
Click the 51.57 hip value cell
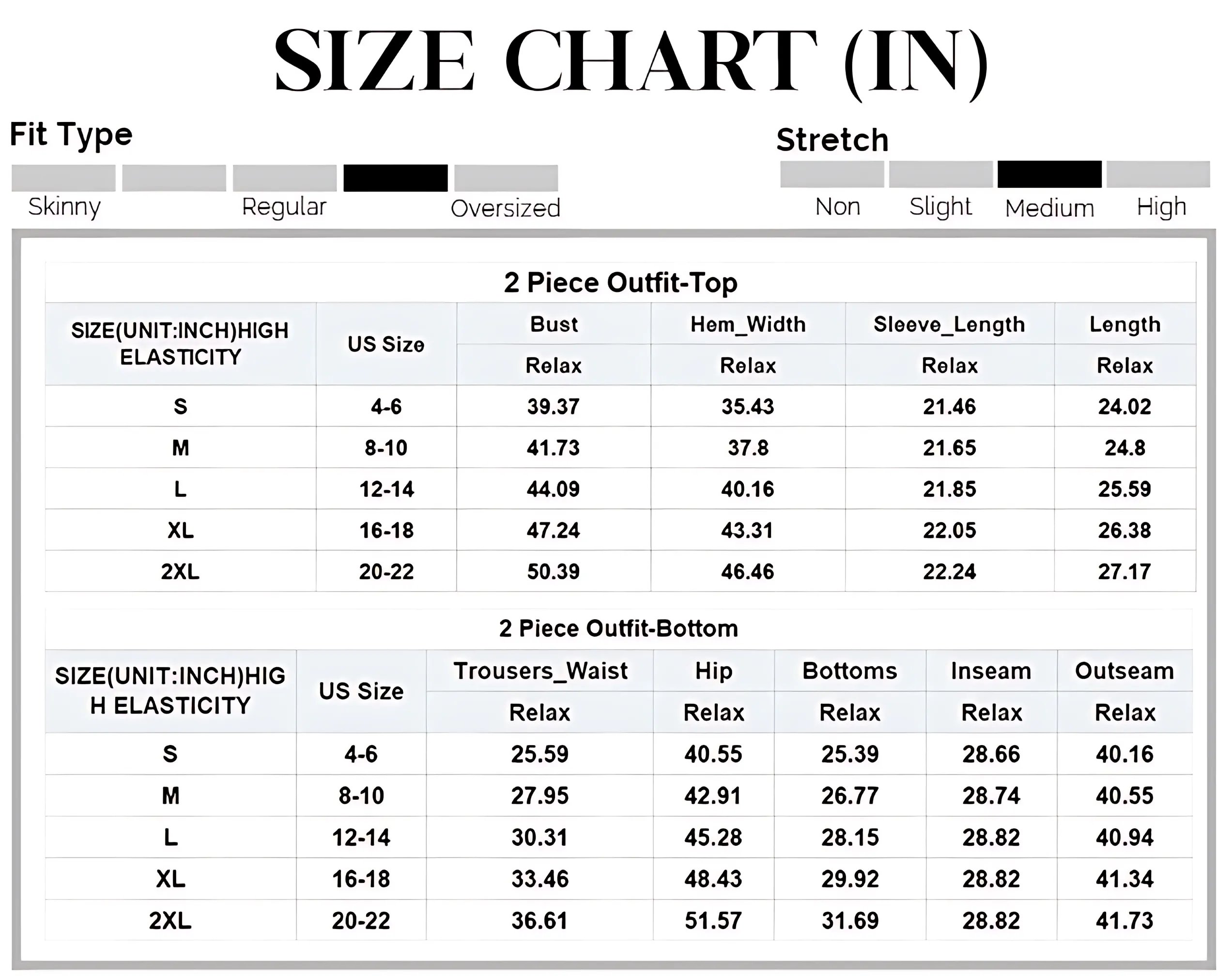[713, 921]
